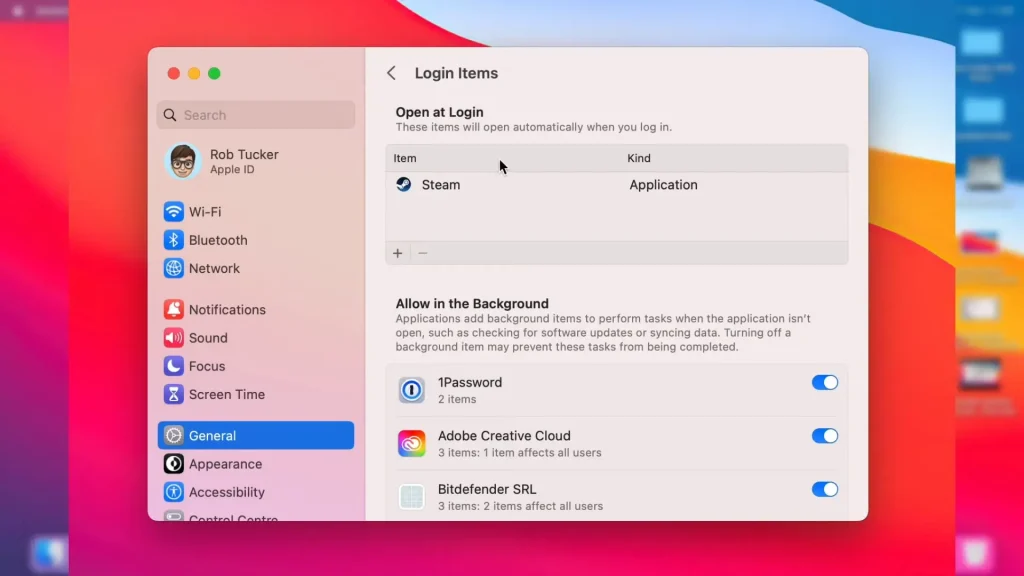Click the Login Items title
The height and width of the screenshot is (576, 1024).
click(x=456, y=73)
